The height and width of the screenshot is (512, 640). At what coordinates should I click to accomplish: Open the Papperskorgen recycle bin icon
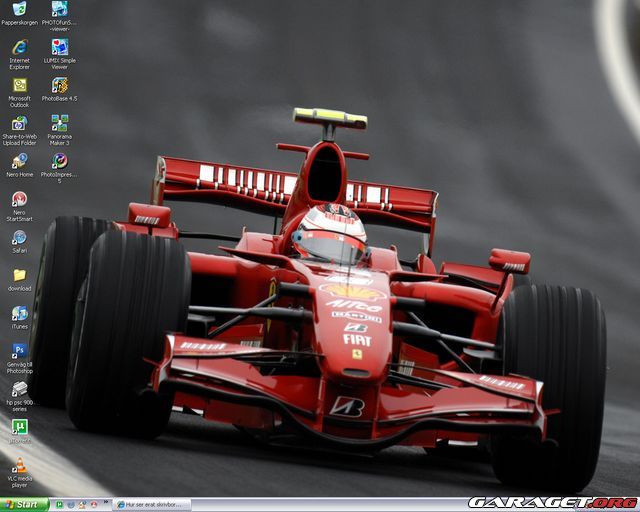[x=19, y=9]
